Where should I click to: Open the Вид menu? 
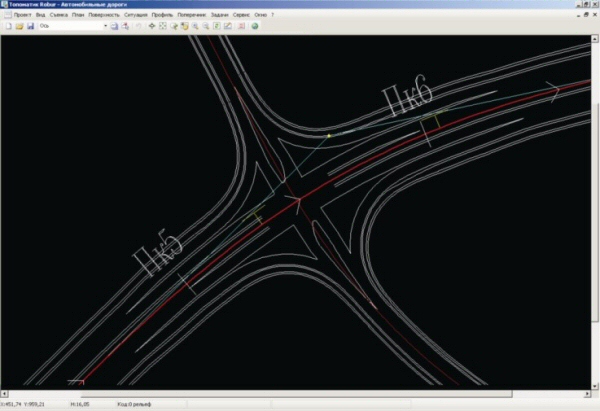click(x=41, y=15)
